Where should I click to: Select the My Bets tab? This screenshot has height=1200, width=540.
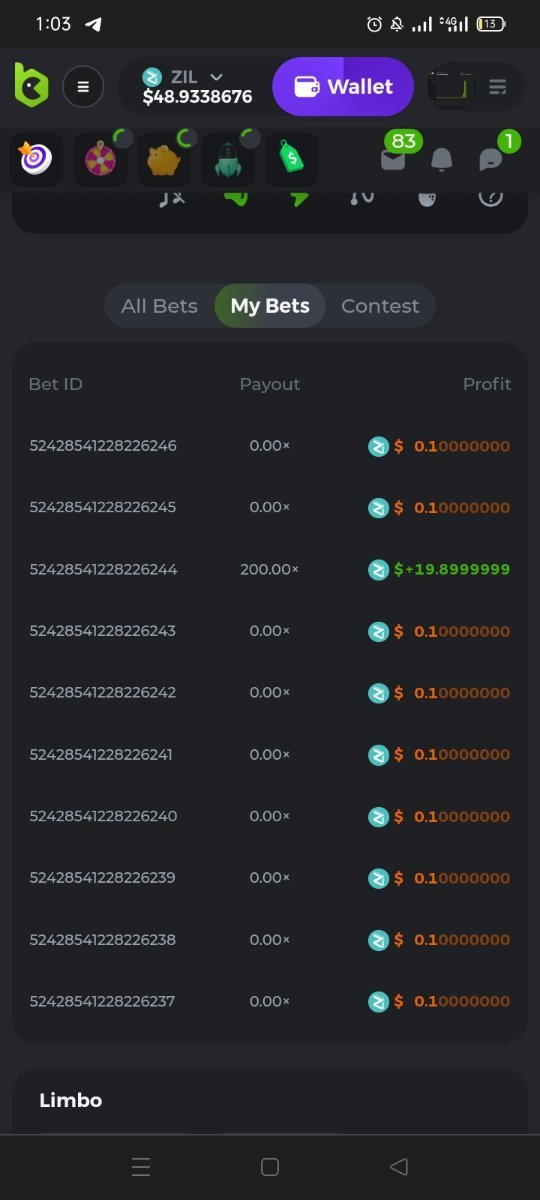[270, 306]
